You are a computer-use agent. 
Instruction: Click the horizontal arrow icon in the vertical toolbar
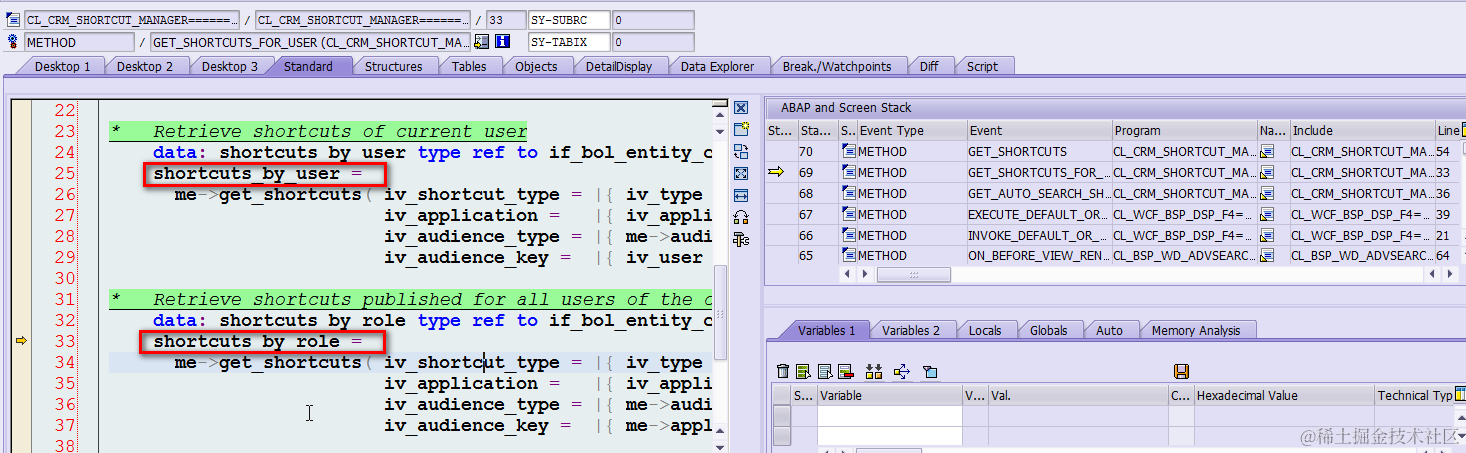[741, 195]
